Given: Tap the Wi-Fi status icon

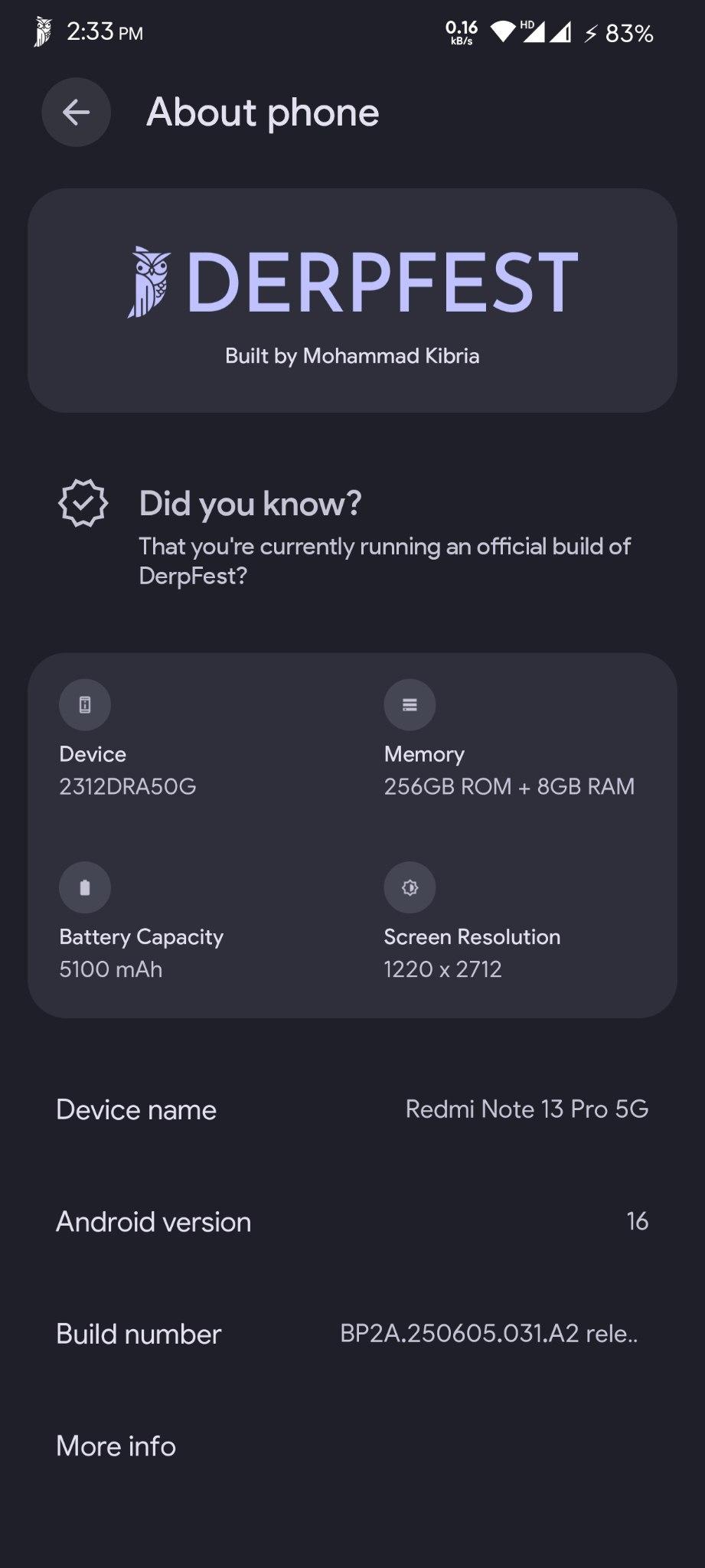Looking at the screenshot, I should [502, 32].
